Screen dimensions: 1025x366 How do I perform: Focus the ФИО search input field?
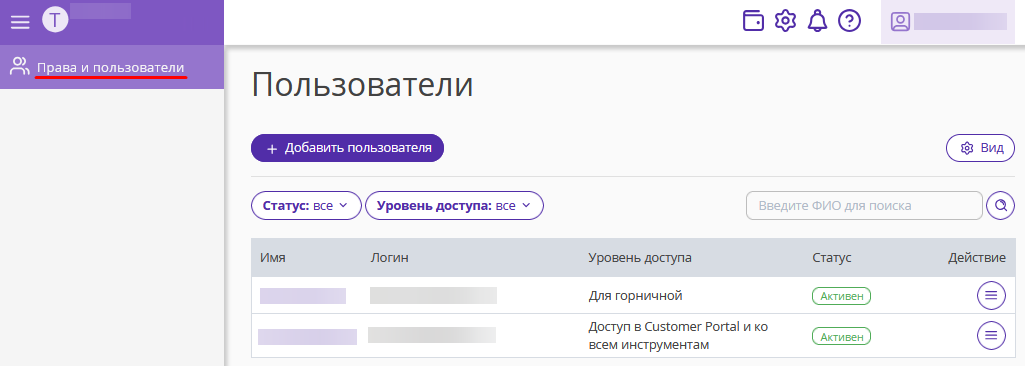point(864,206)
